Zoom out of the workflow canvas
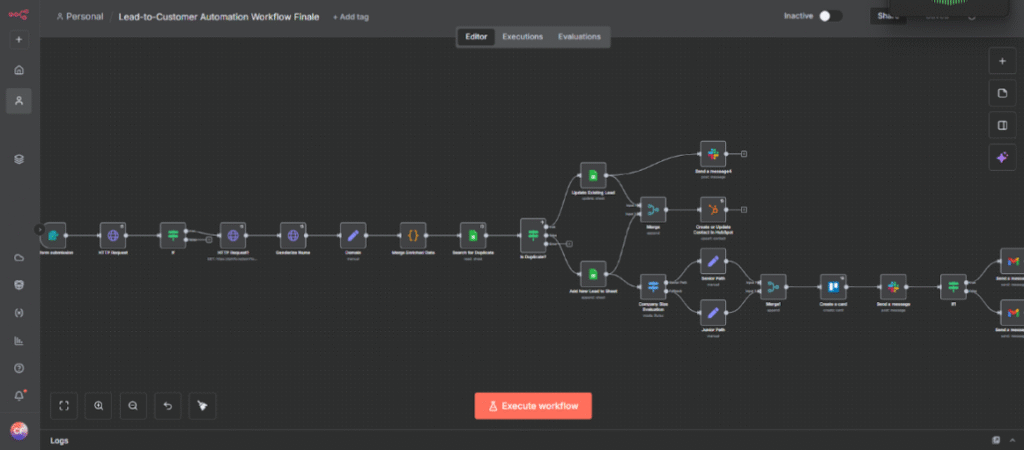The height and width of the screenshot is (450, 1024). [133, 405]
